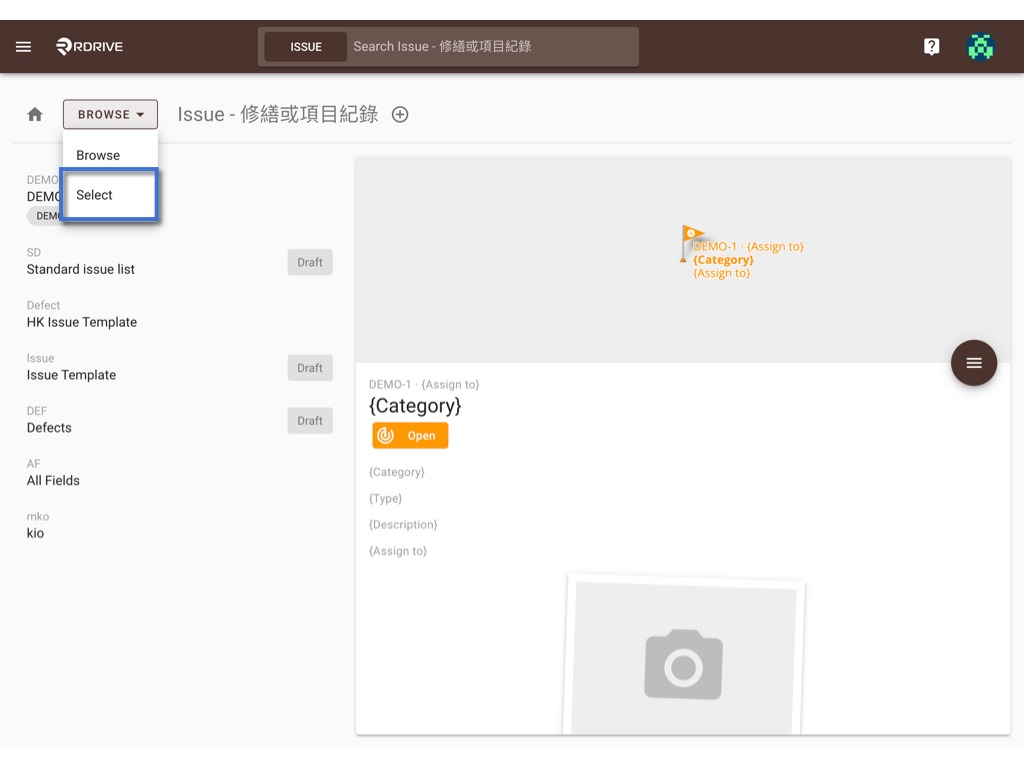The height and width of the screenshot is (768, 1024).
Task: Click the Draft badge beside Standard issue list
Action: tap(310, 262)
